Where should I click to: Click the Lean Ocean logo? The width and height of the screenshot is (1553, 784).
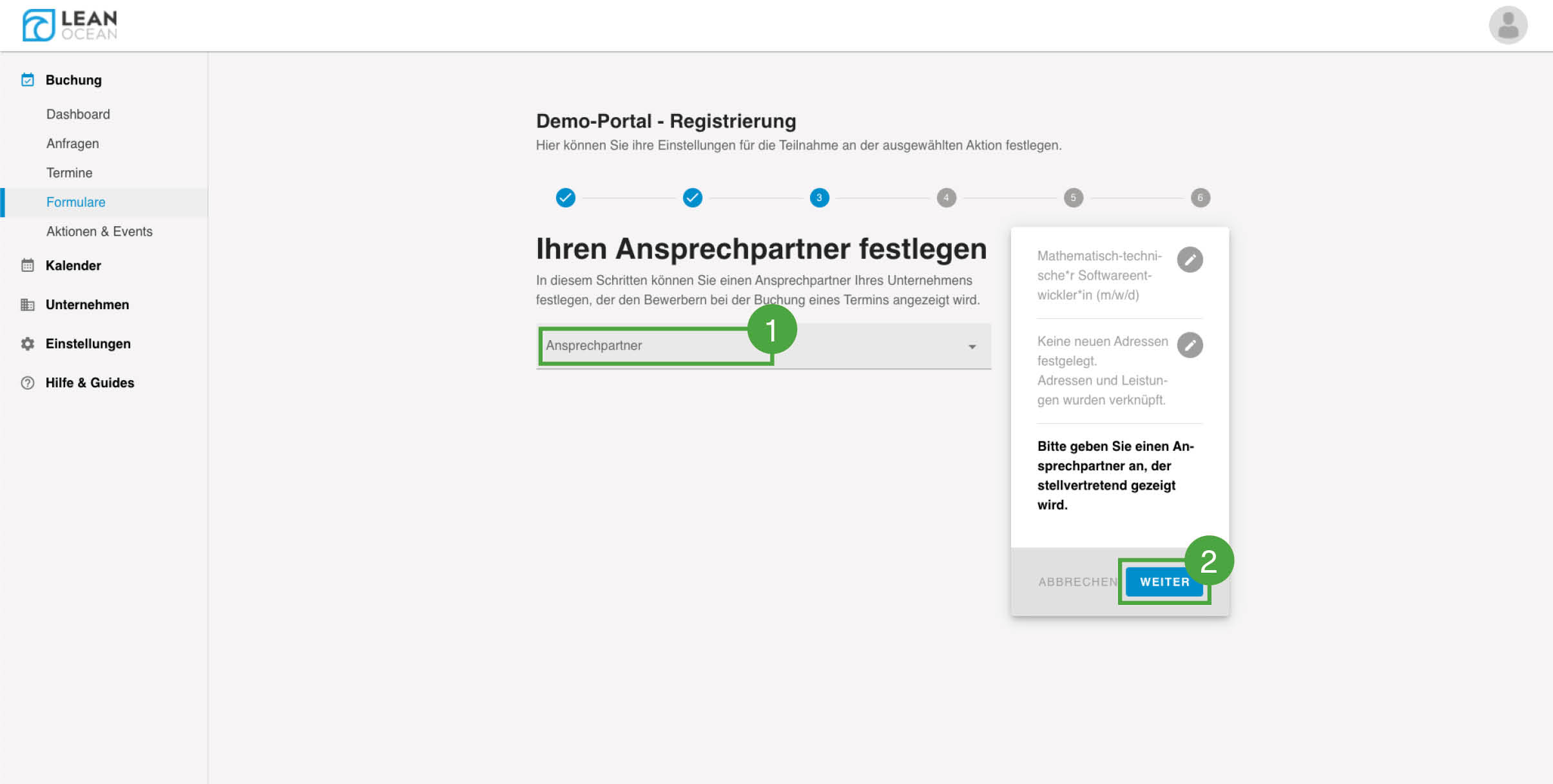[x=70, y=25]
